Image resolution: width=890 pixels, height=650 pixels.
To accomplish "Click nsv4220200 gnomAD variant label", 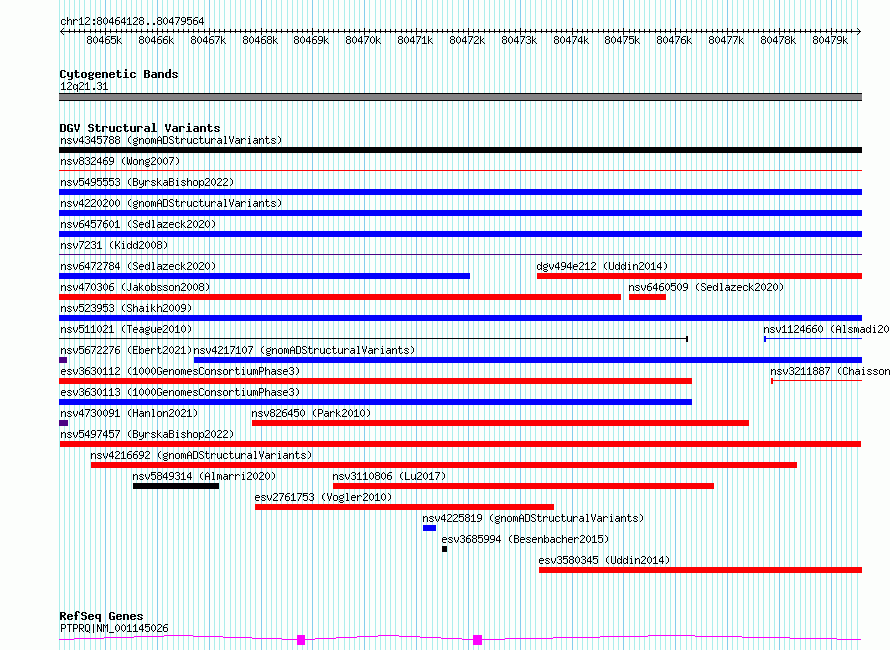I will point(171,203).
